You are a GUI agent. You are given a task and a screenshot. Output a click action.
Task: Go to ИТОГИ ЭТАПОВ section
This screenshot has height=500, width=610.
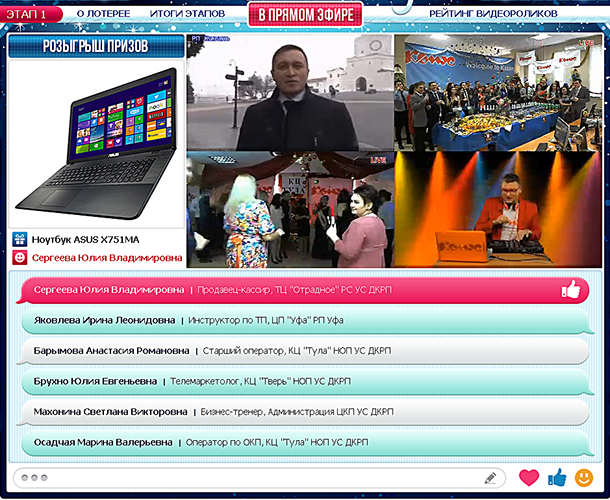coord(187,14)
